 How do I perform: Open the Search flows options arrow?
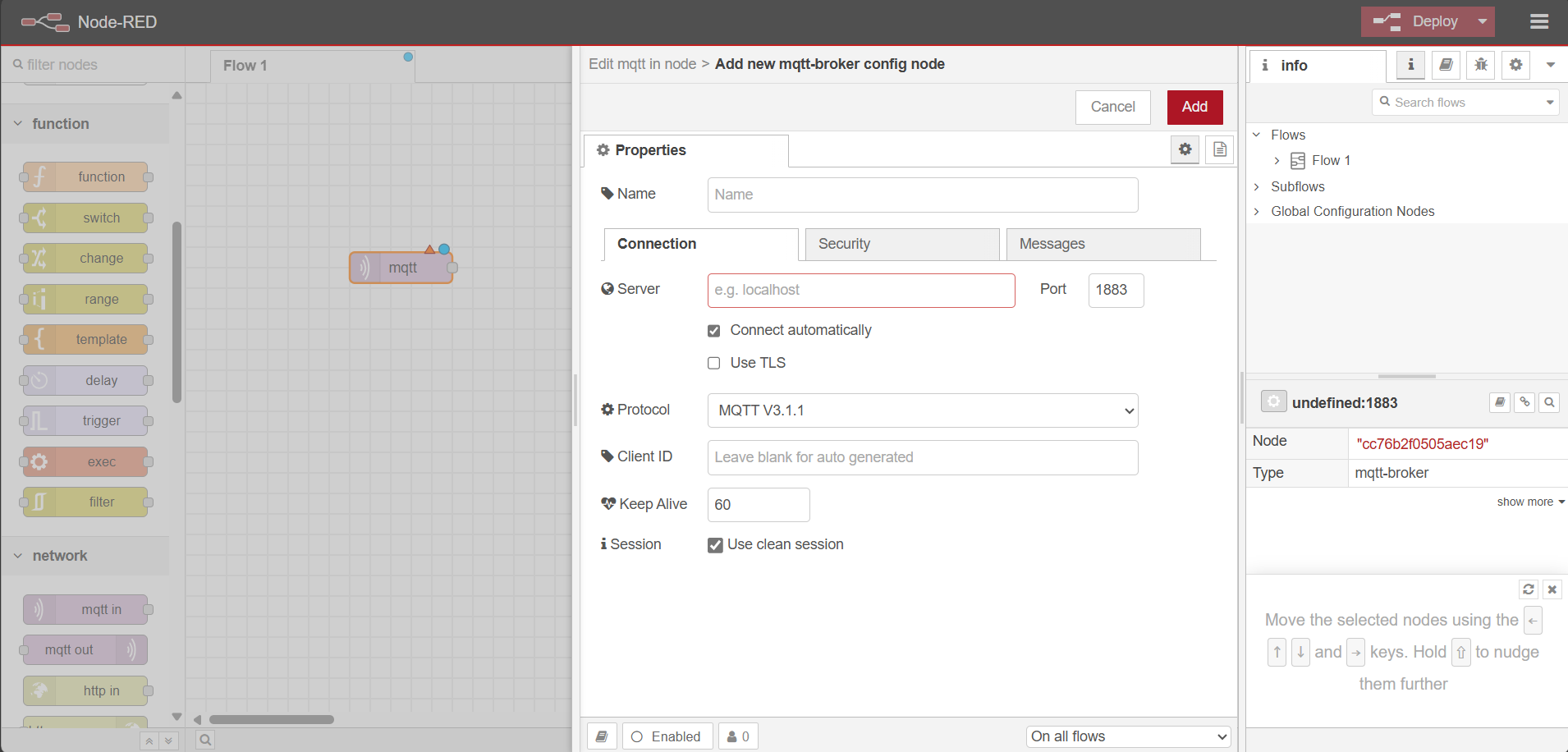(x=1550, y=103)
